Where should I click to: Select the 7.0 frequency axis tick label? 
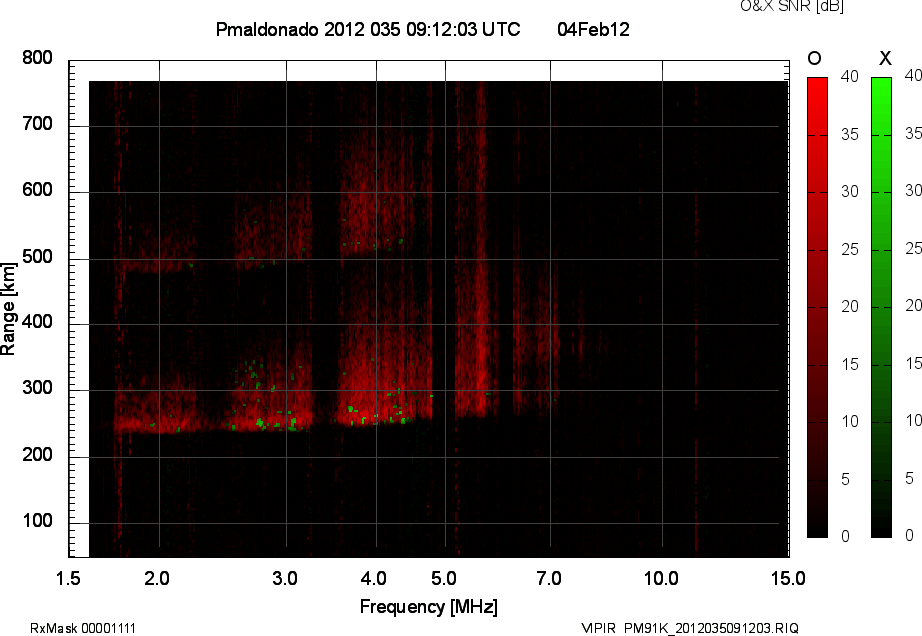549,578
